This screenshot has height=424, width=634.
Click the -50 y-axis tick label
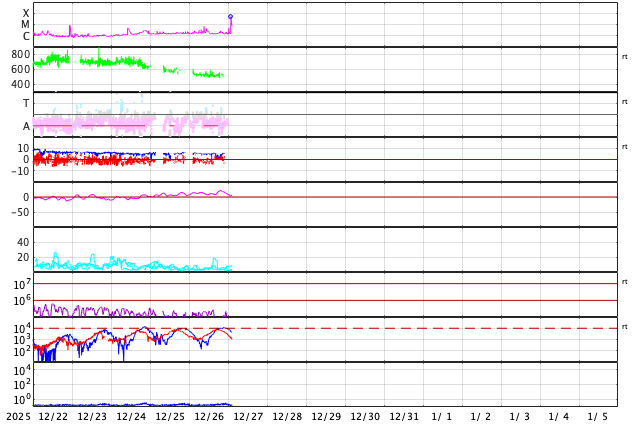pos(20,212)
